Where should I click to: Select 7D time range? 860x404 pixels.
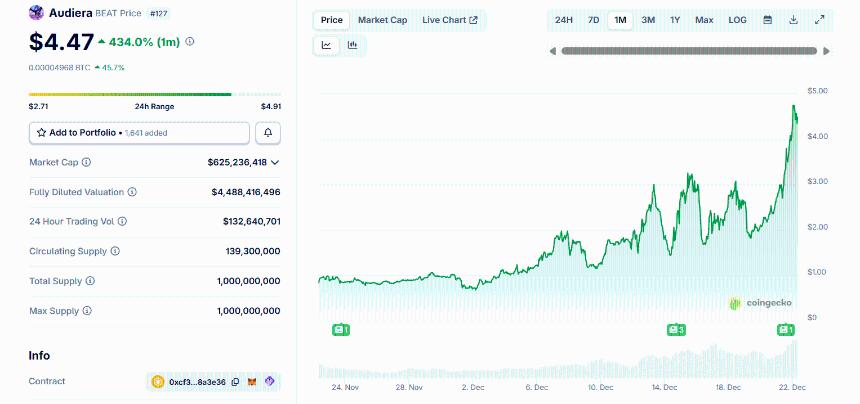593,20
